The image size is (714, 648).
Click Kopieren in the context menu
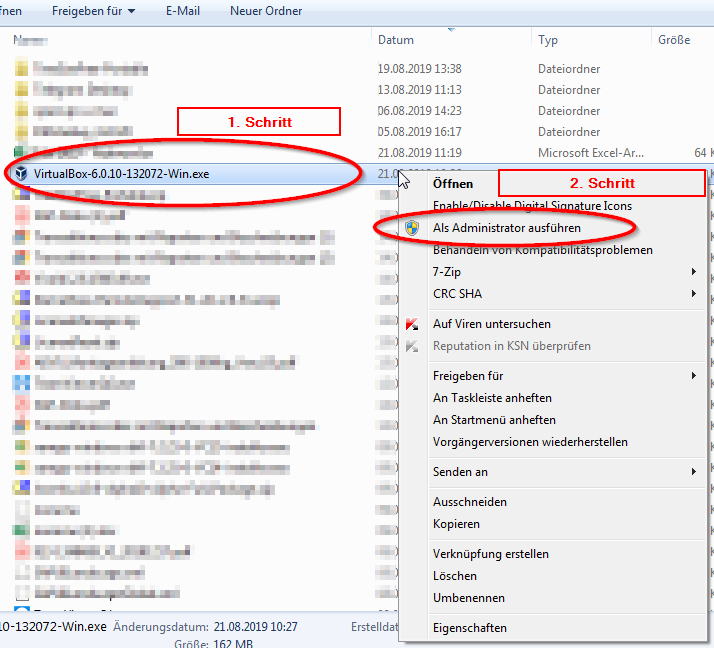456,524
